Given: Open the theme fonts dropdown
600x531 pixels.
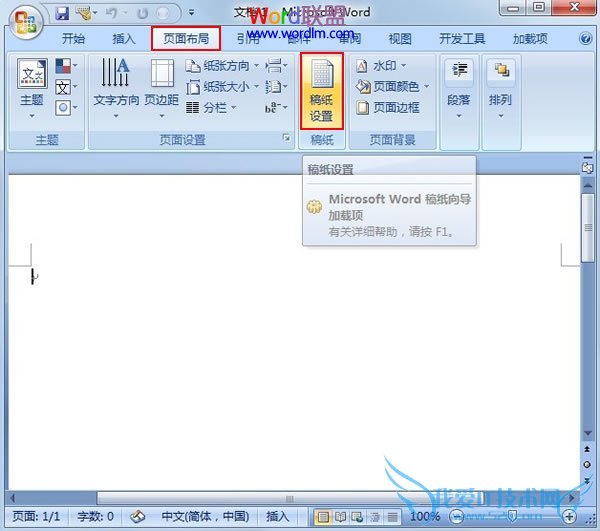Looking at the screenshot, I should (66, 87).
